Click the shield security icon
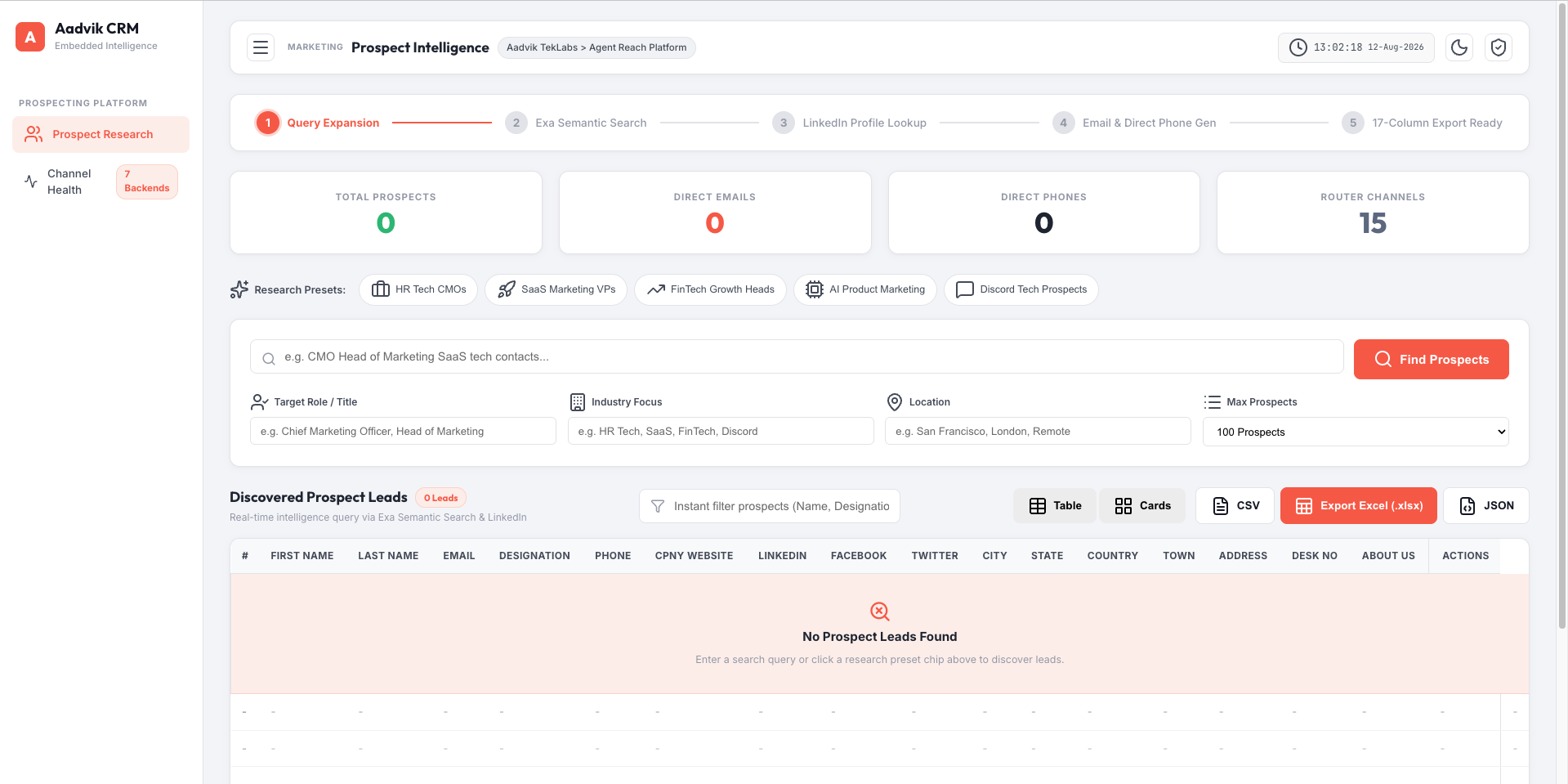 (1499, 47)
